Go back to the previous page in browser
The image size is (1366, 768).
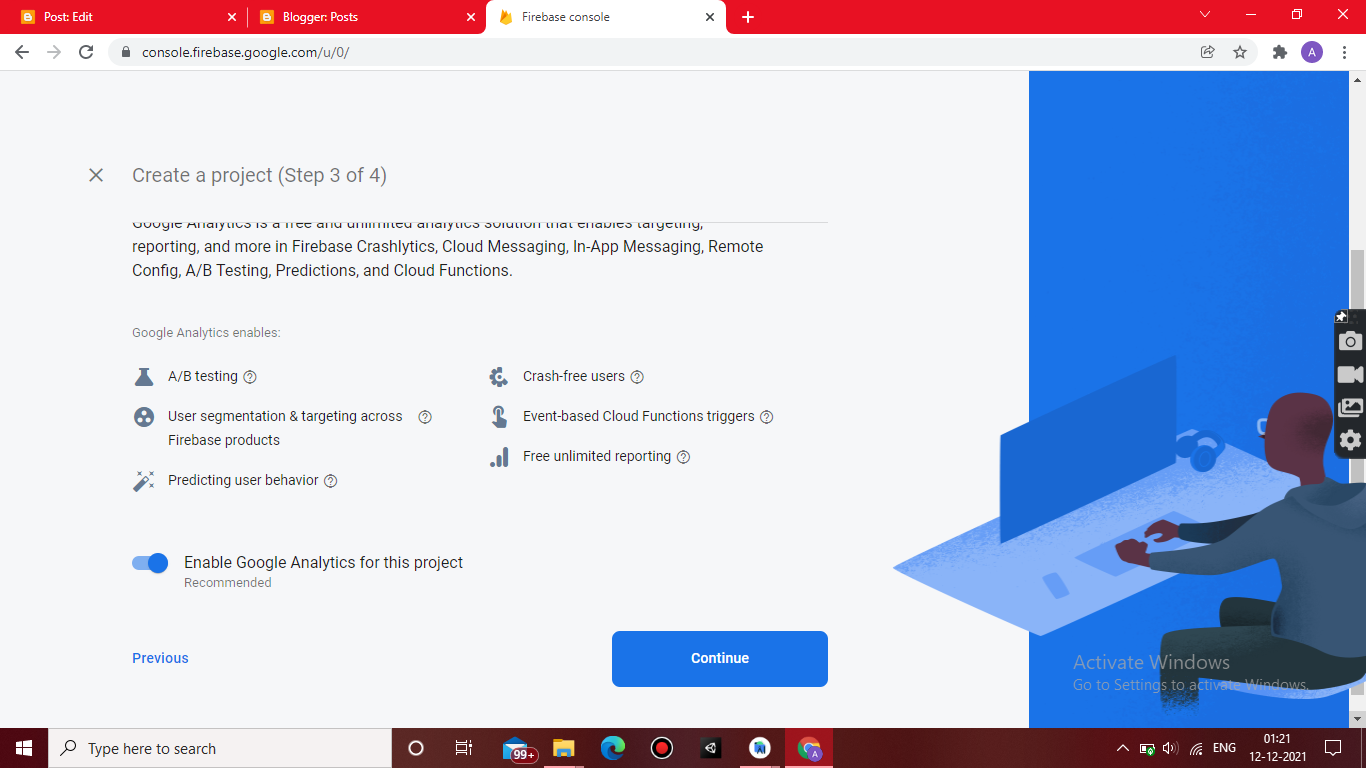tap(22, 52)
